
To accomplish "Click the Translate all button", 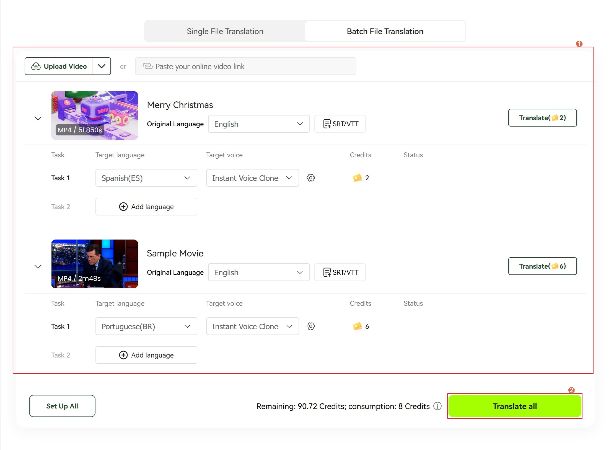I will (515, 406).
